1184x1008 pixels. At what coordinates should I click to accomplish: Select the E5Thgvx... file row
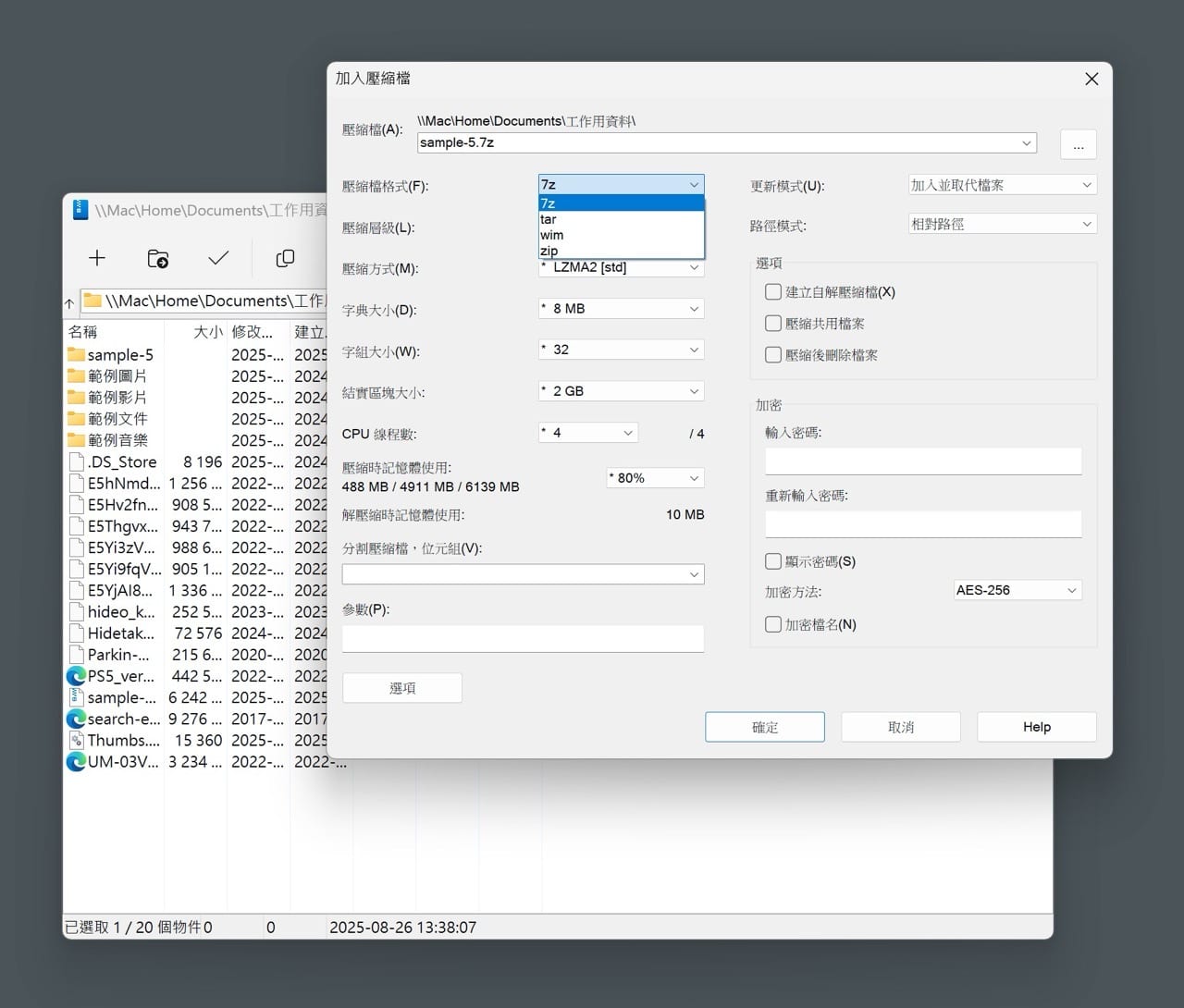[x=196, y=525]
